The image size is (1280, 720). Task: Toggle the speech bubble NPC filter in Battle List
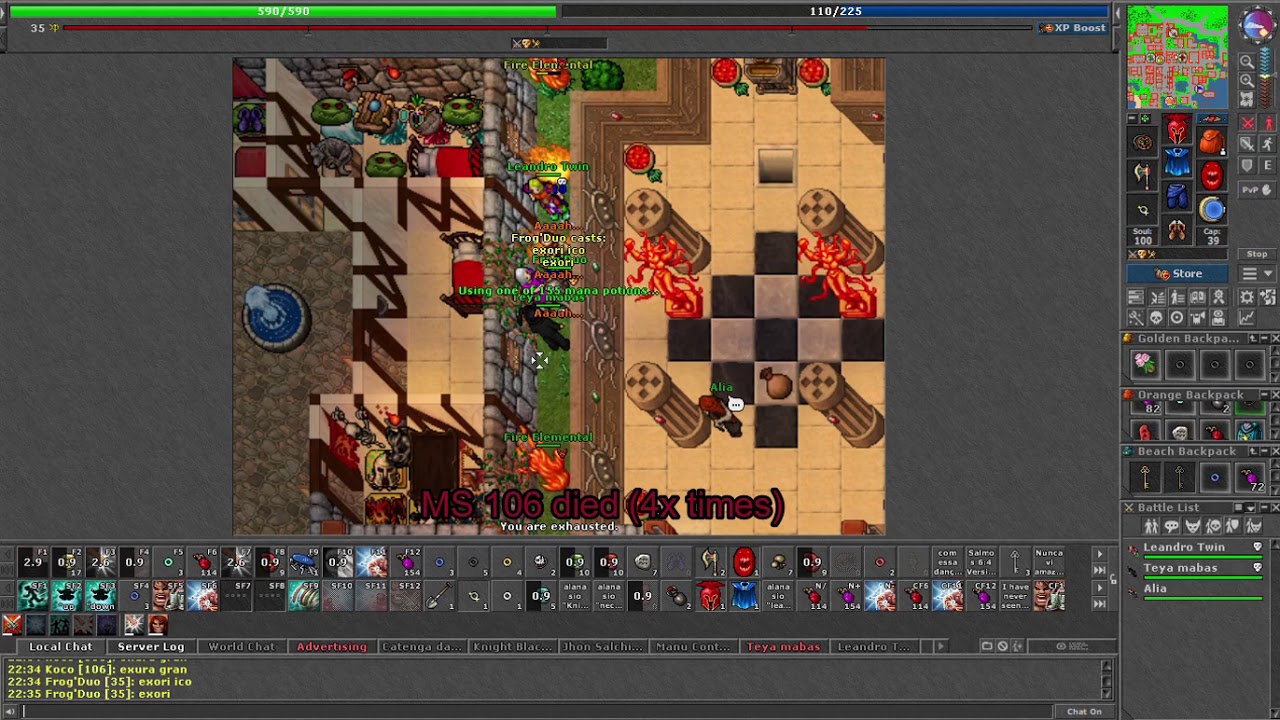1171,526
